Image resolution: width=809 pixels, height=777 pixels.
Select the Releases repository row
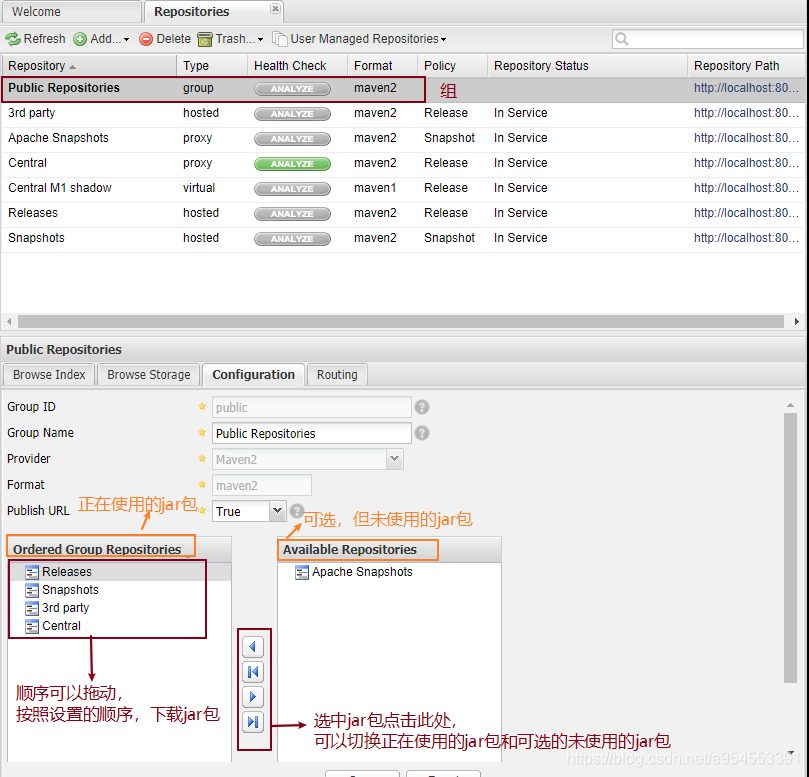pyautogui.click(x=402, y=214)
